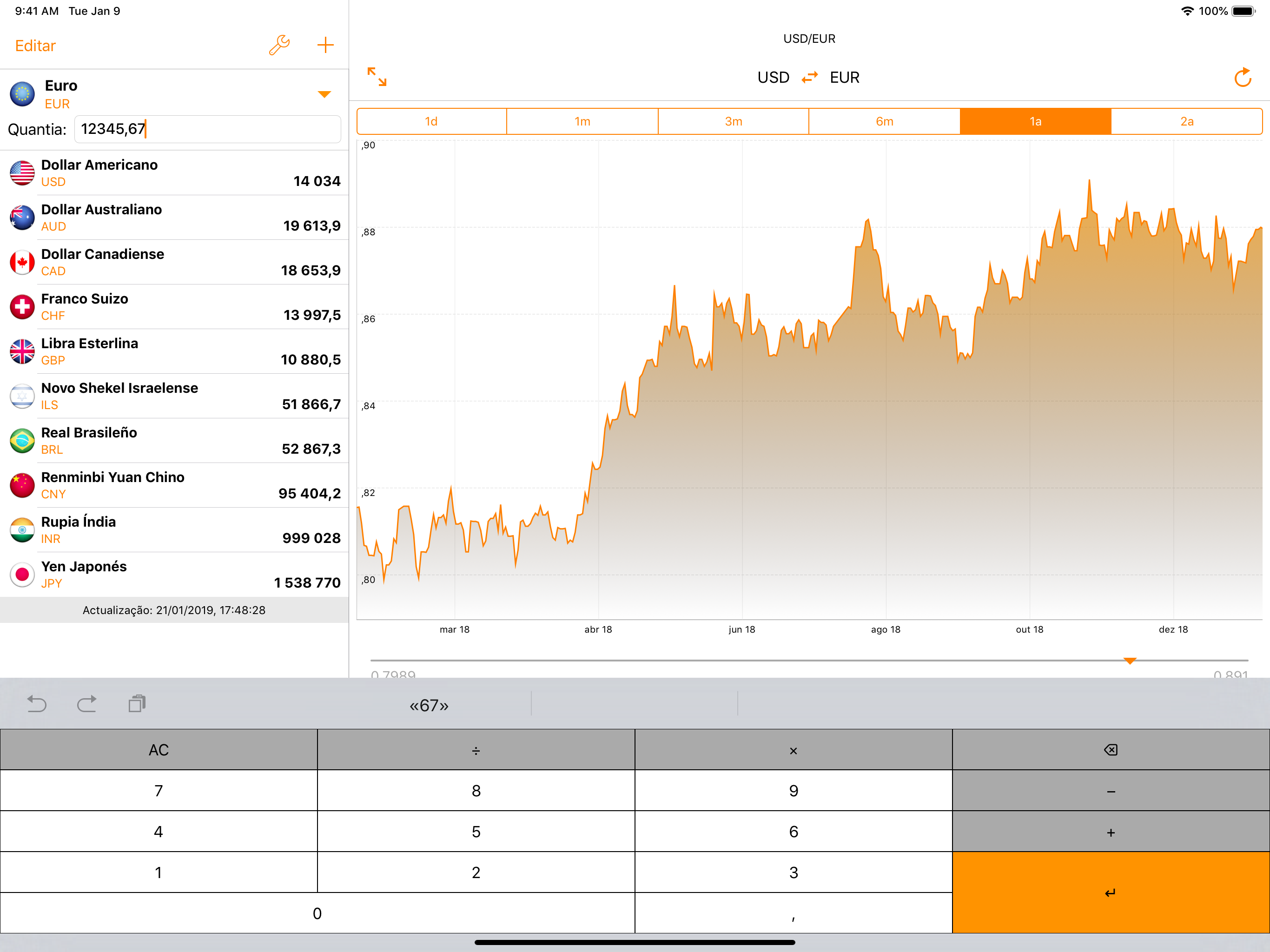This screenshot has height=952, width=1270.
Task: Tap the Quantia amount input field
Action: 207,129
